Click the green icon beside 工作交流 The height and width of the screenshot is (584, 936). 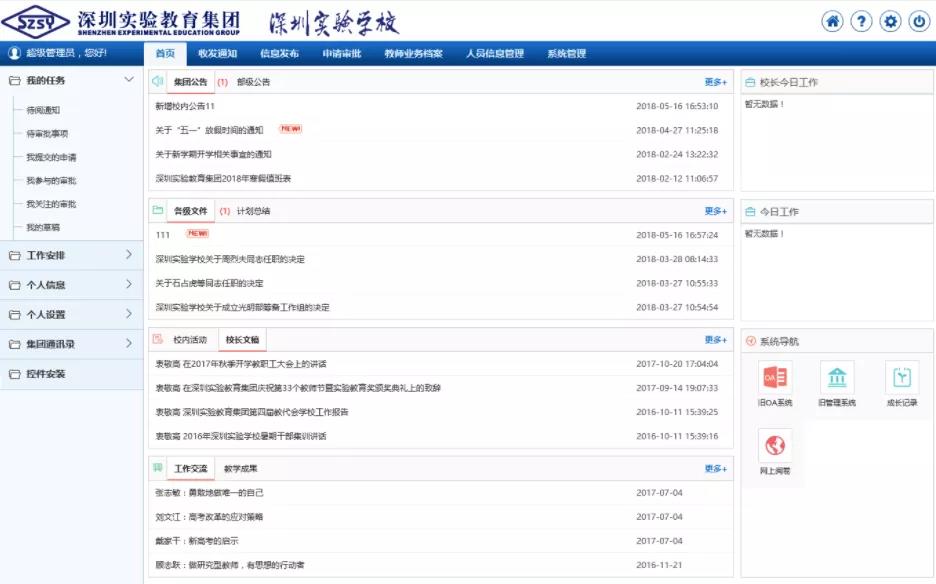pos(158,468)
